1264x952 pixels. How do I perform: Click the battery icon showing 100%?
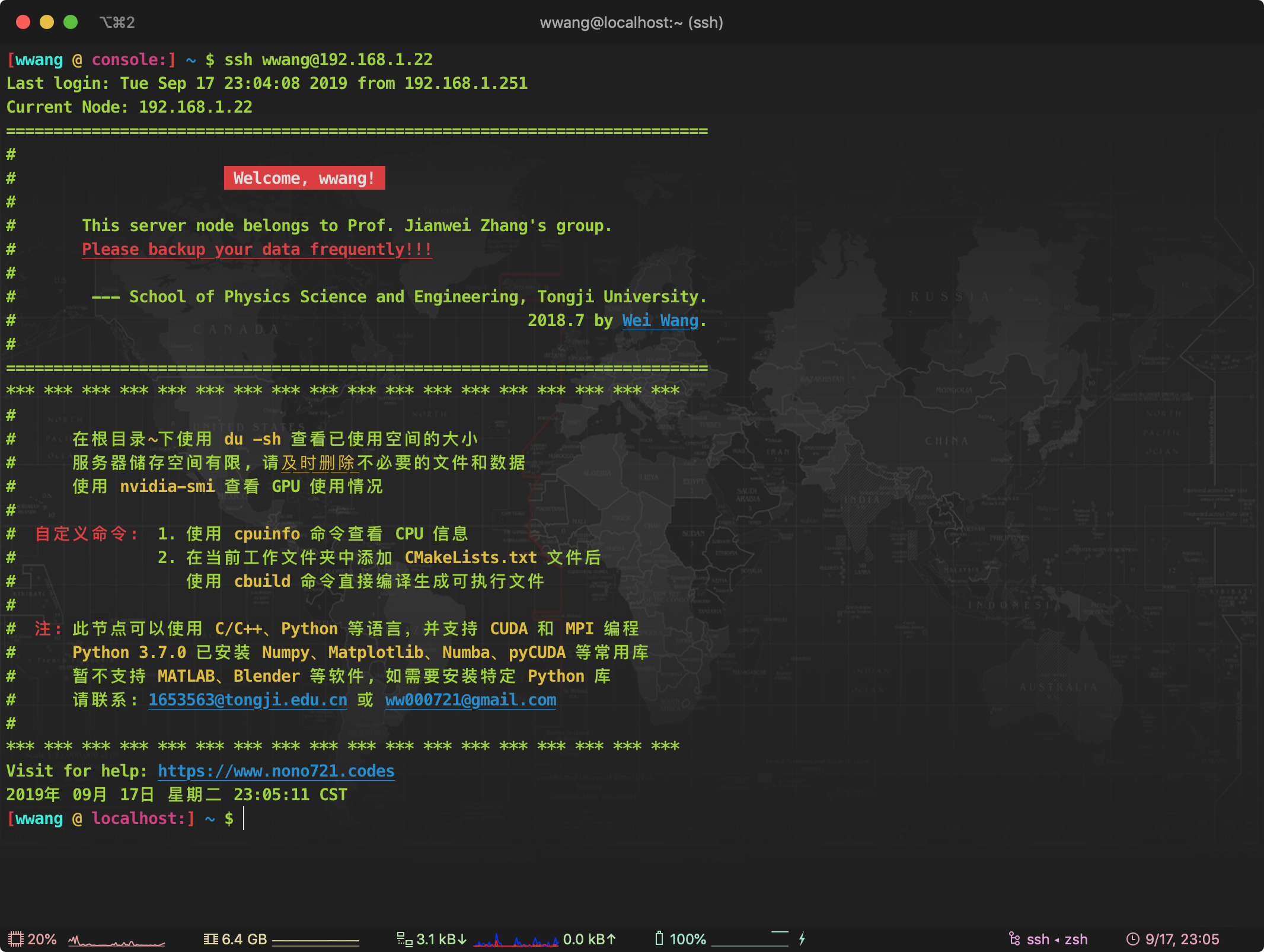click(659, 938)
